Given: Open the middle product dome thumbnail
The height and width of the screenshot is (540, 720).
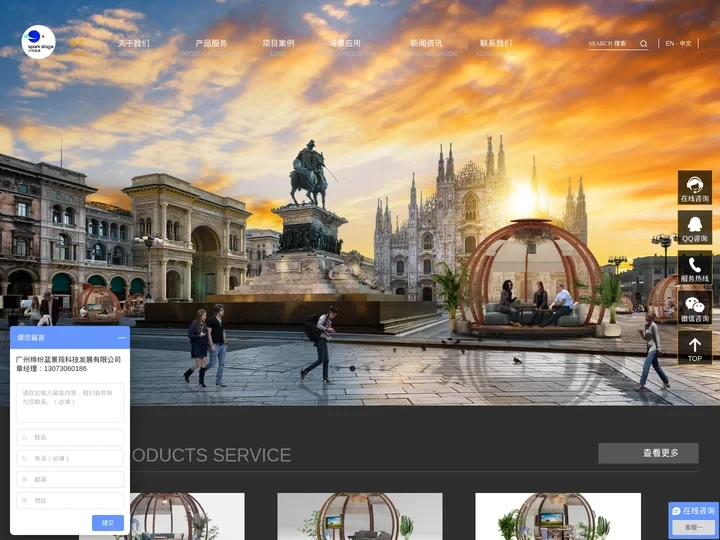Looking at the screenshot, I should tap(360, 517).
